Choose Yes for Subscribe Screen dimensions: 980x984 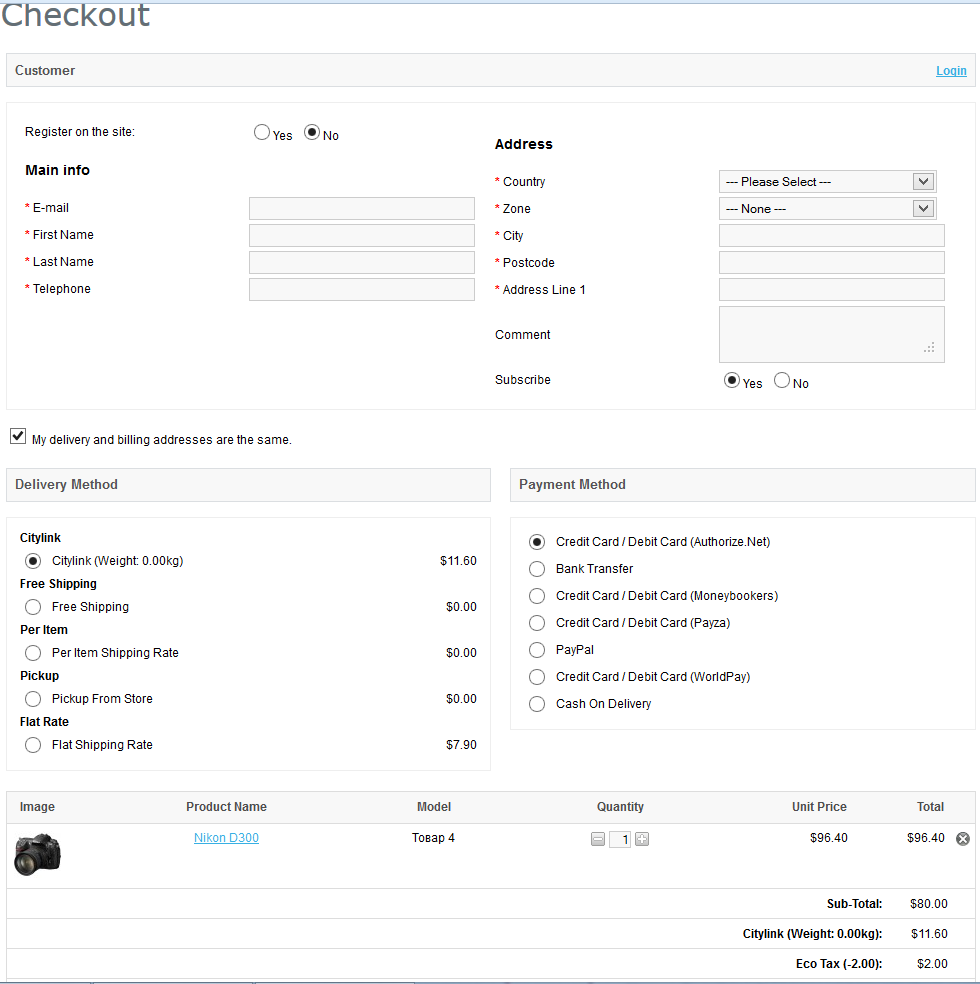[x=732, y=380]
